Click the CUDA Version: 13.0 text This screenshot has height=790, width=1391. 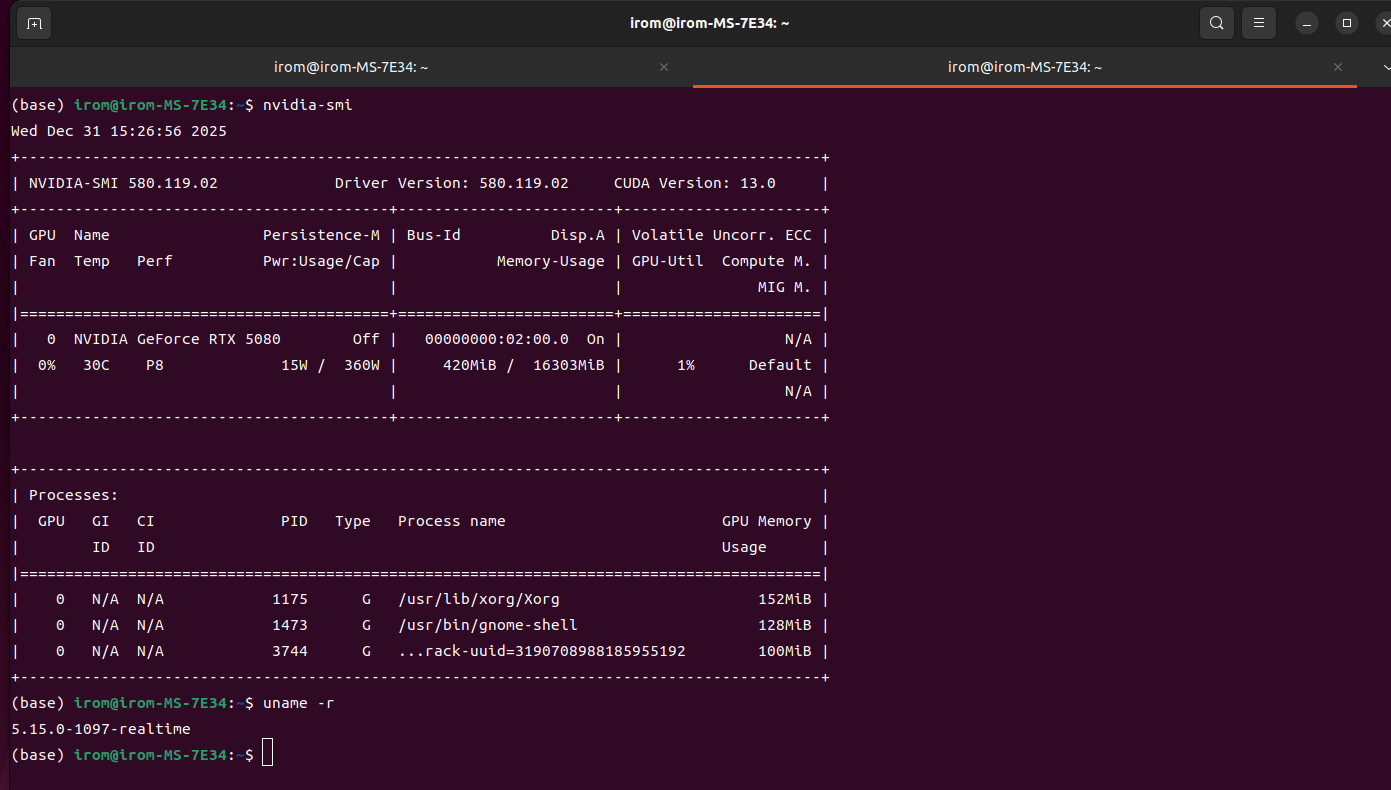(695, 183)
